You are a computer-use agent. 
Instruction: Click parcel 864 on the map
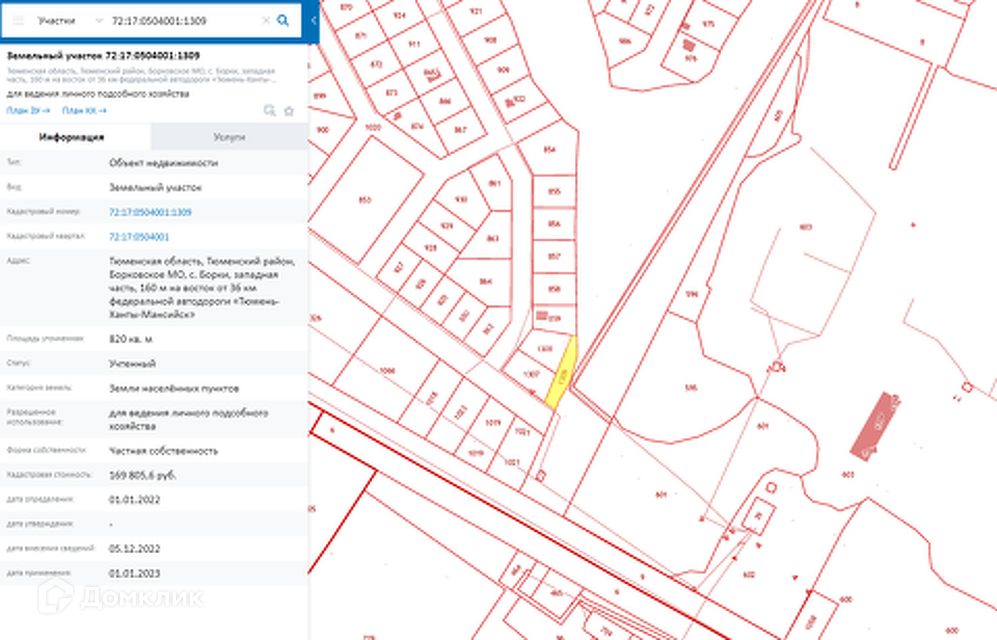486,281
